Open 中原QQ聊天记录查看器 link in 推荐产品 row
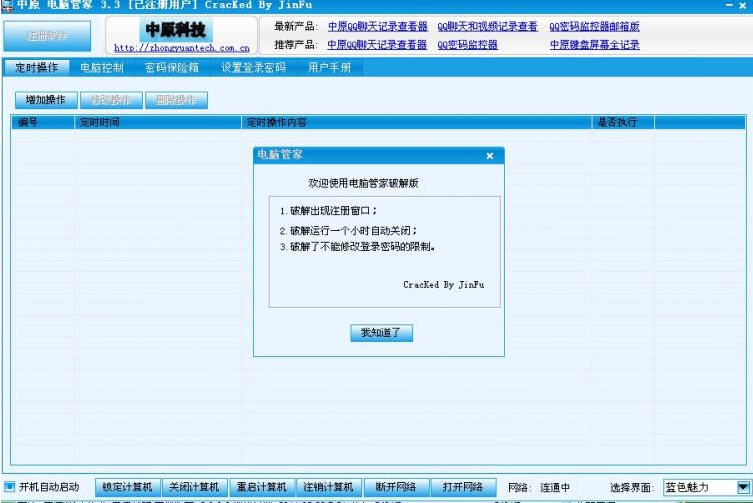753x503 pixels. pos(377,45)
